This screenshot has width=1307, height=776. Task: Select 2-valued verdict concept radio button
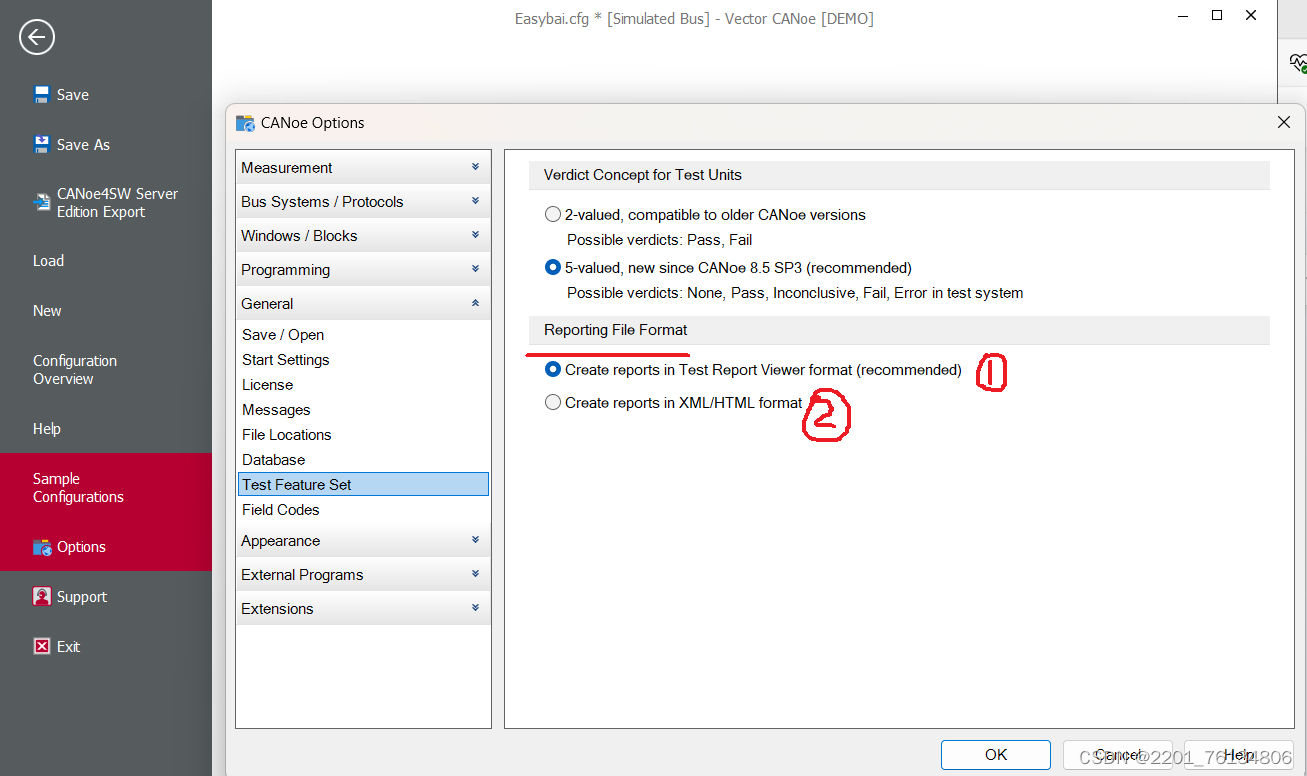(x=553, y=214)
